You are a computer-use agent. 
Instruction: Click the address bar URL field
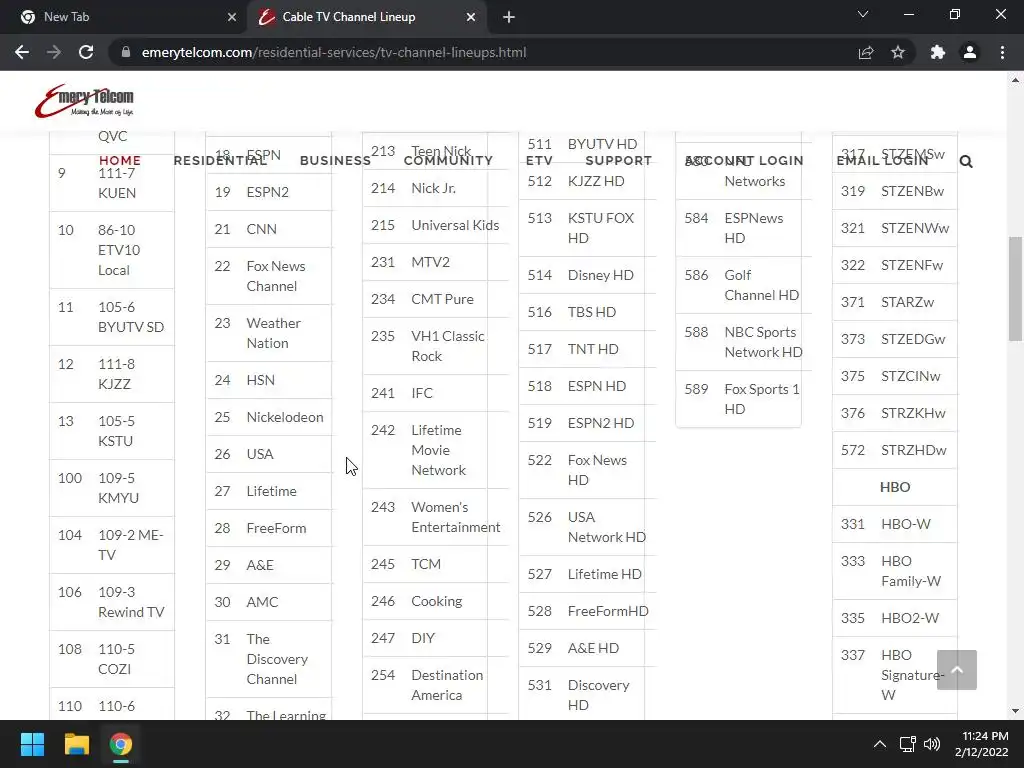coord(483,52)
